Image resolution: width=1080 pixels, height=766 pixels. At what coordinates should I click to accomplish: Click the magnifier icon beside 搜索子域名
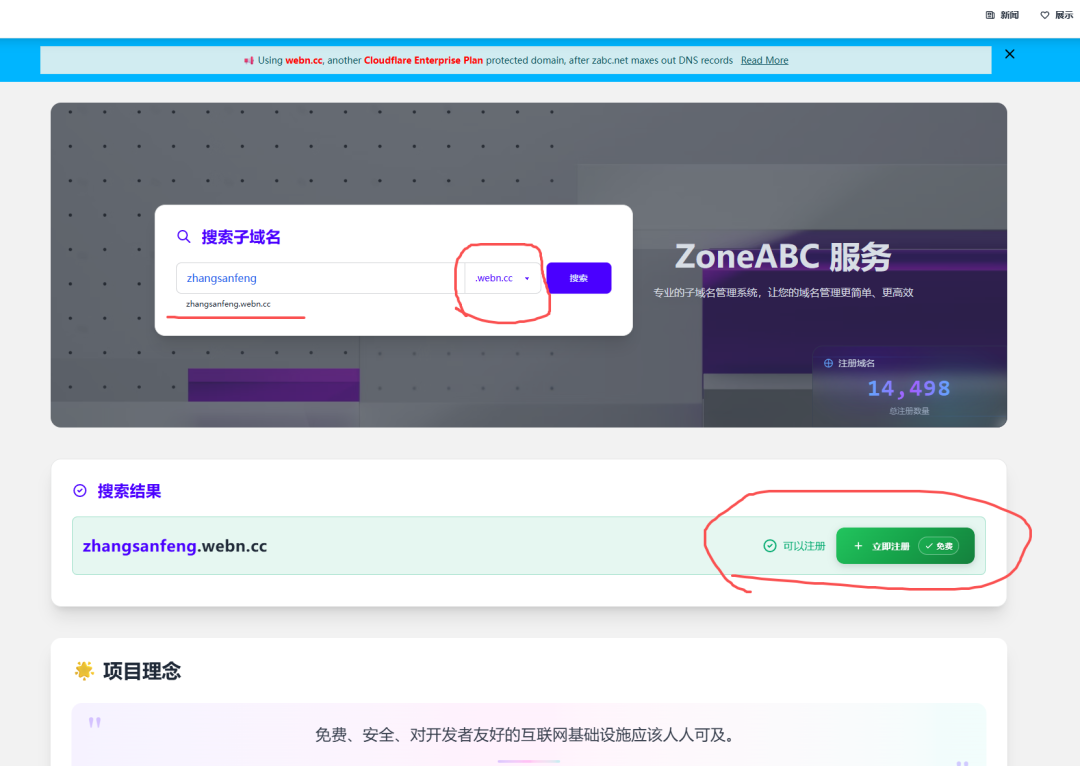pyautogui.click(x=183, y=236)
